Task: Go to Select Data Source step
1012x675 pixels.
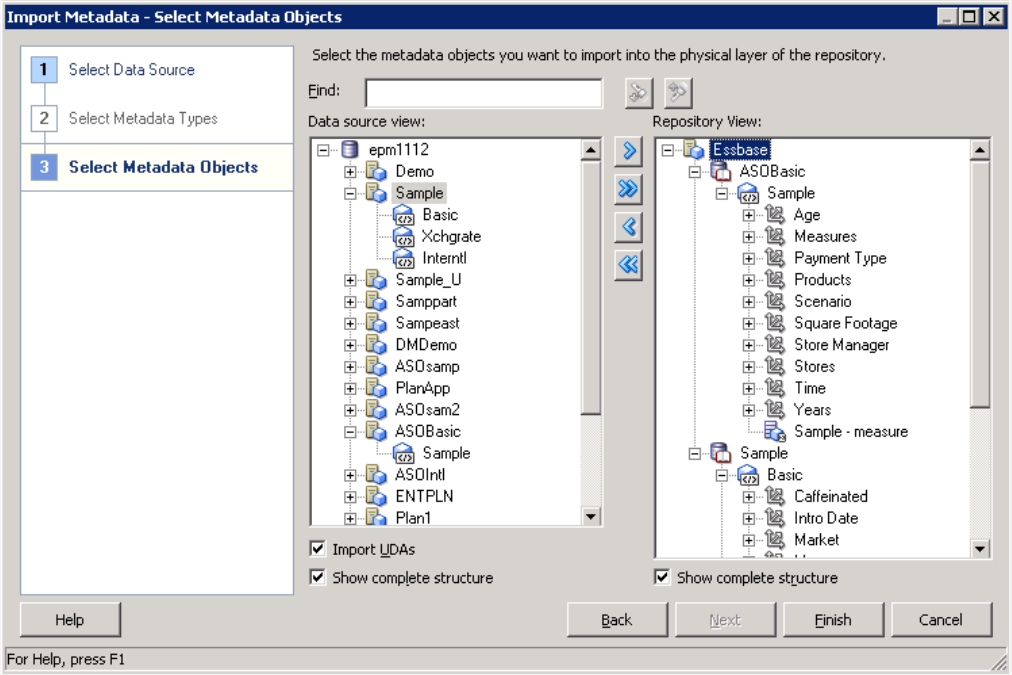Action: (x=131, y=70)
